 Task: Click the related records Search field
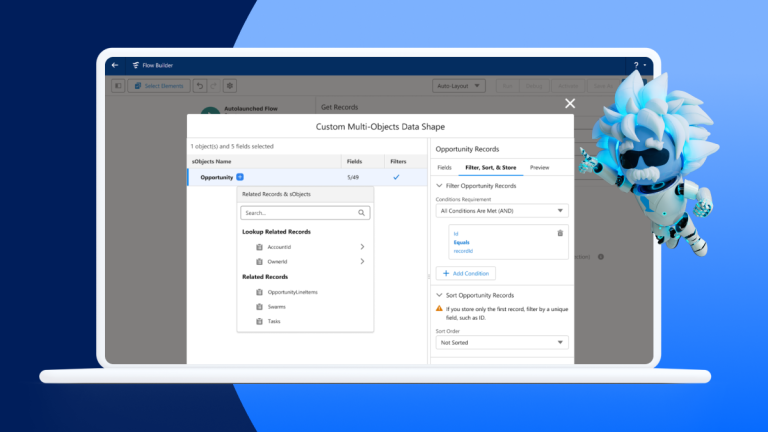(x=298, y=213)
